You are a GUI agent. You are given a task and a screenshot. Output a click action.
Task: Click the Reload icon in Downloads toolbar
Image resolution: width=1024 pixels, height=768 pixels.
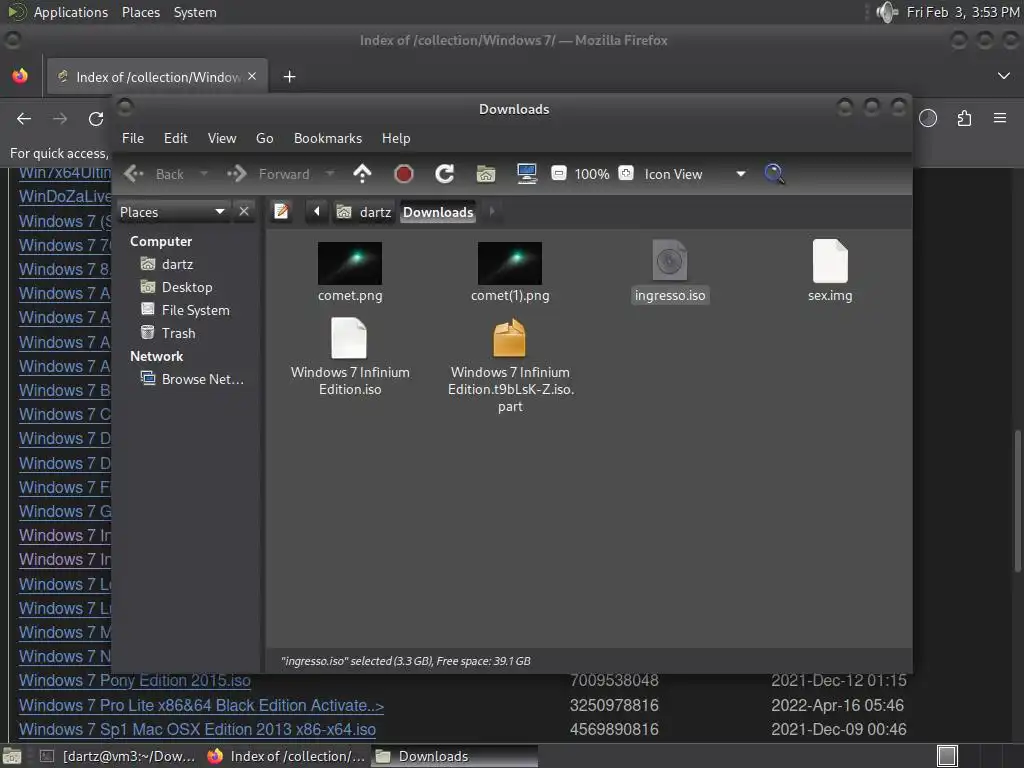coord(445,174)
